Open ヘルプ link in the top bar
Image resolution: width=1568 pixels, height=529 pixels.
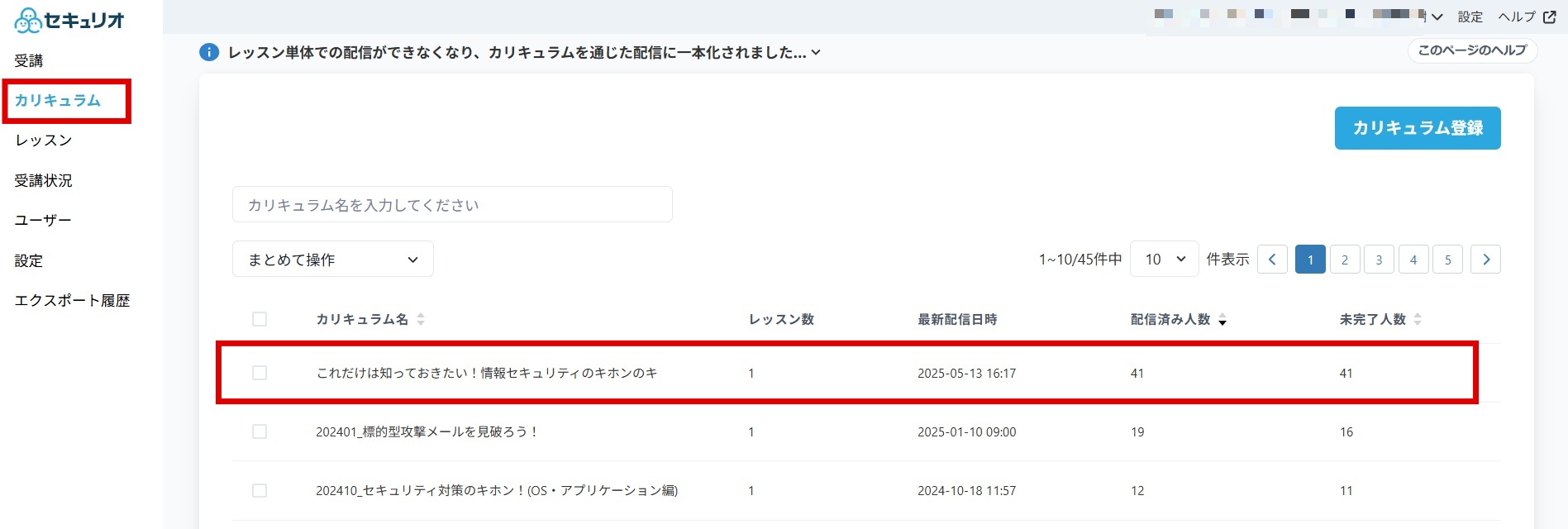coord(1517,17)
